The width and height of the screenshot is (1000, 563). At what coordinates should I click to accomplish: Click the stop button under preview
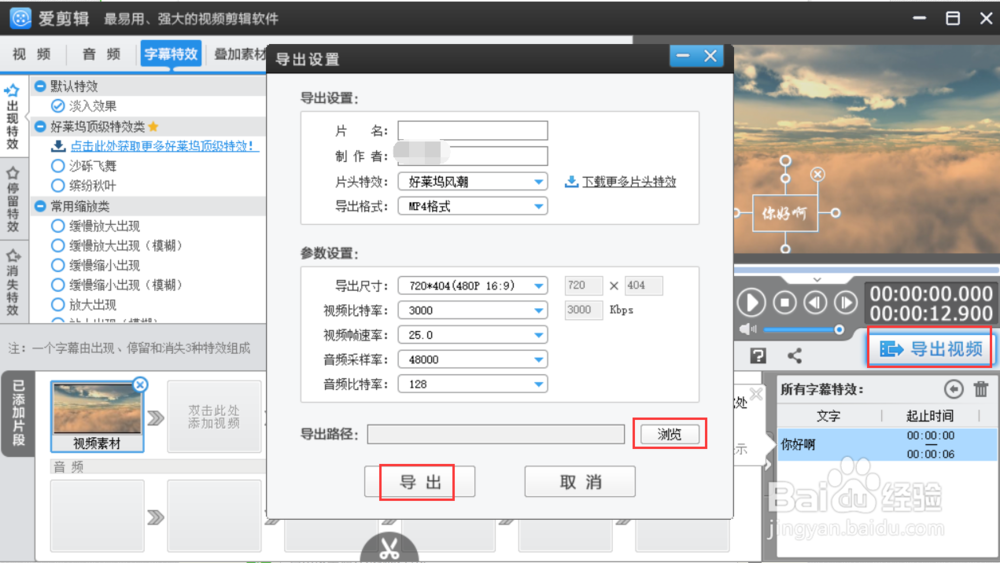click(x=784, y=302)
